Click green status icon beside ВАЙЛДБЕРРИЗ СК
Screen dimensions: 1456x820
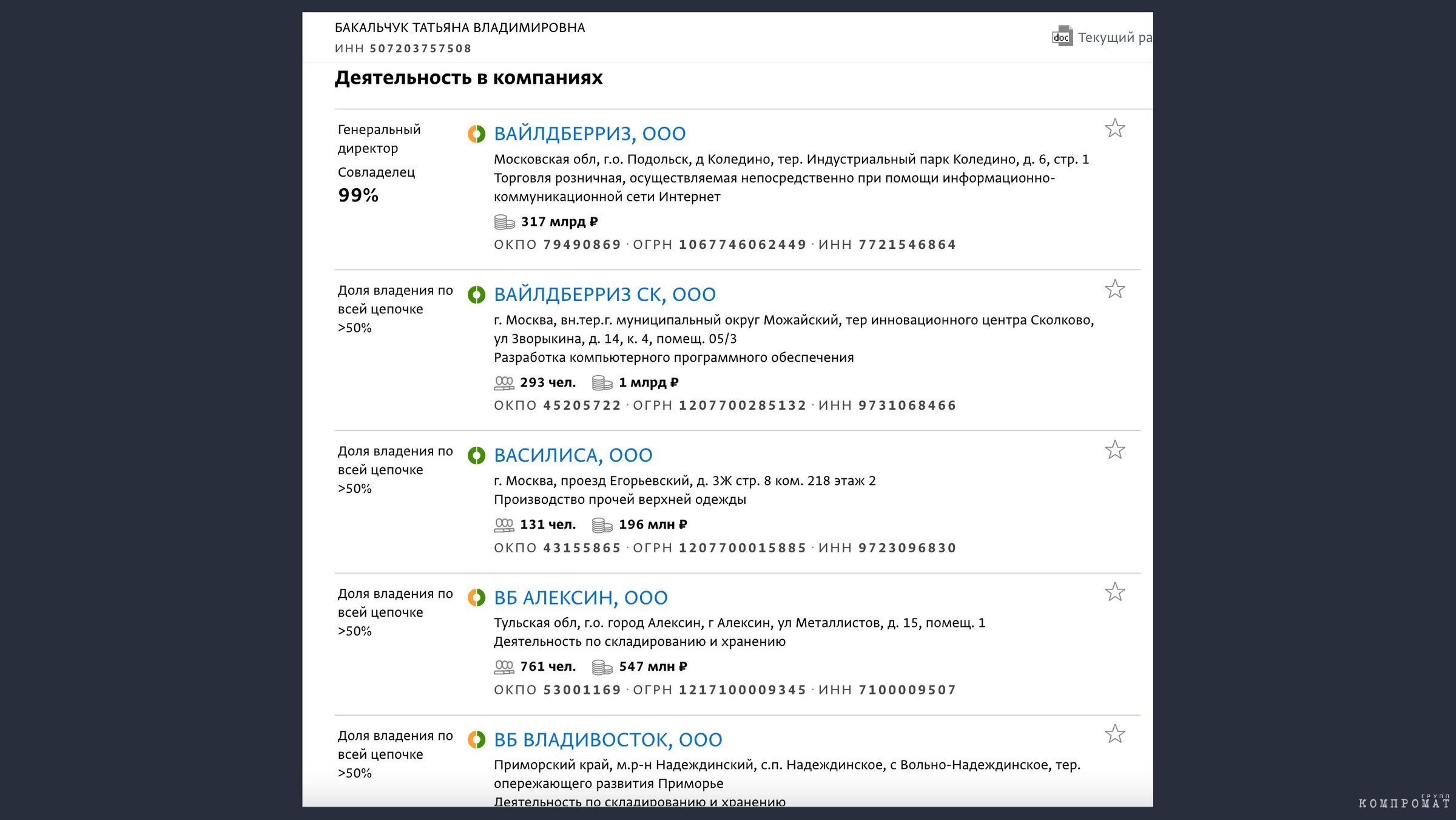tap(476, 294)
